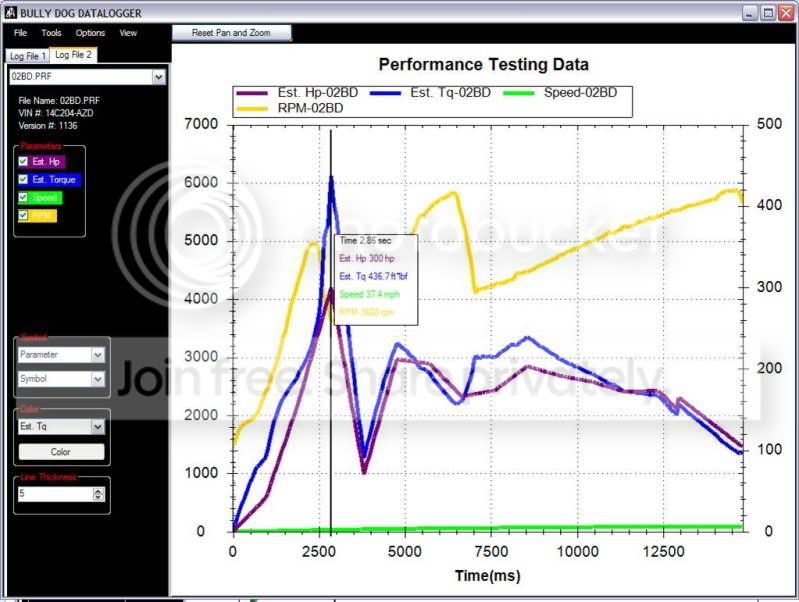Viewport: 799px width, 602px height.
Task: Decrease line thickness with the down arrow
Action: pyautogui.click(x=98, y=497)
